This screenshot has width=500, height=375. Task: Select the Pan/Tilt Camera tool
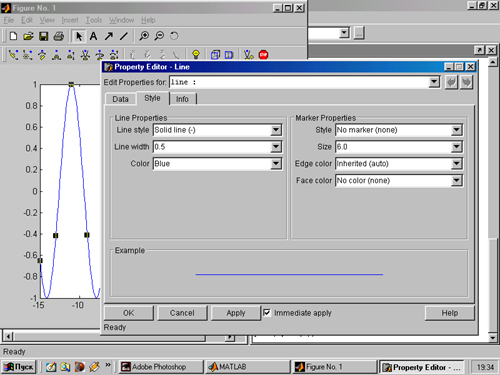[x=42, y=55]
